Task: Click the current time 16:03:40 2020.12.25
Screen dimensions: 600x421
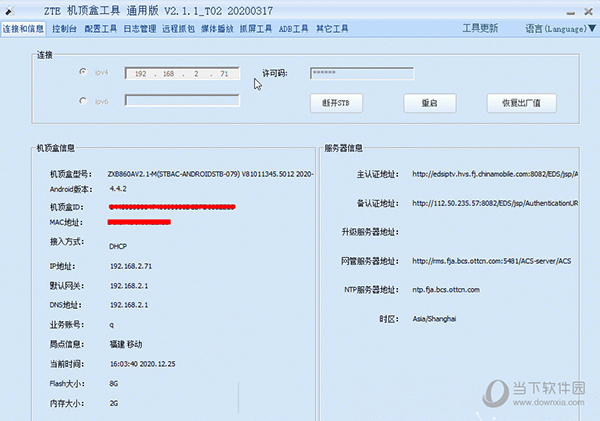Action: 143,364
